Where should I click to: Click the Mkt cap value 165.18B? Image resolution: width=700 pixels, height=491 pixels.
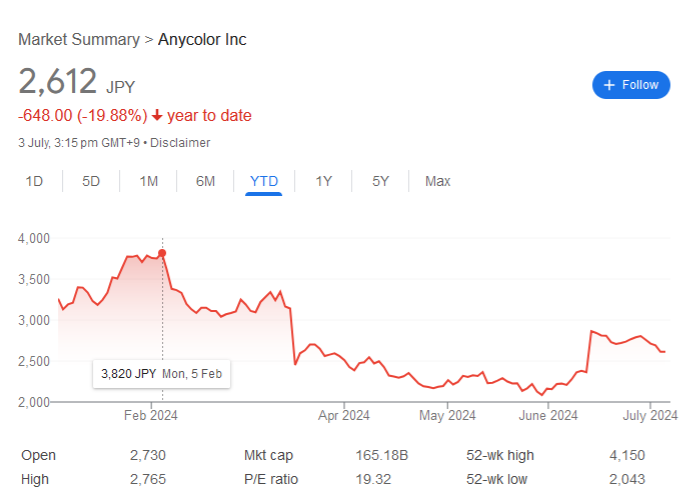tap(382, 455)
